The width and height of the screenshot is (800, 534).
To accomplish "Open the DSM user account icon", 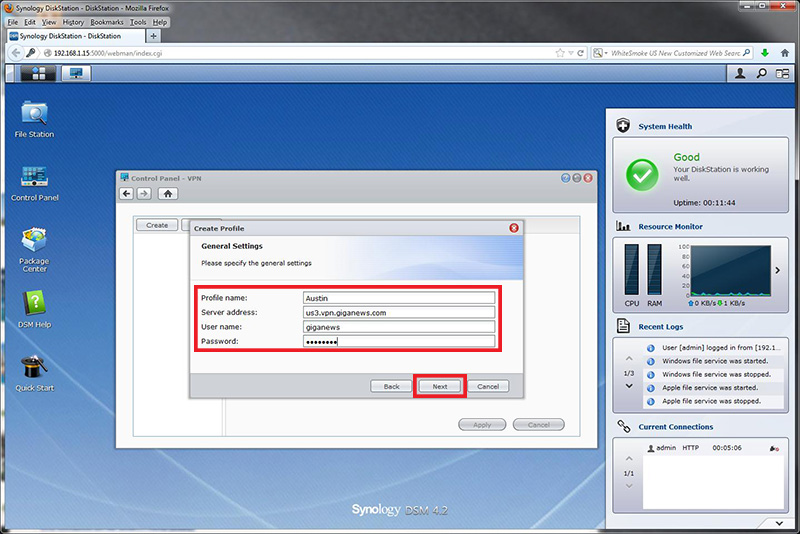I will coord(740,74).
